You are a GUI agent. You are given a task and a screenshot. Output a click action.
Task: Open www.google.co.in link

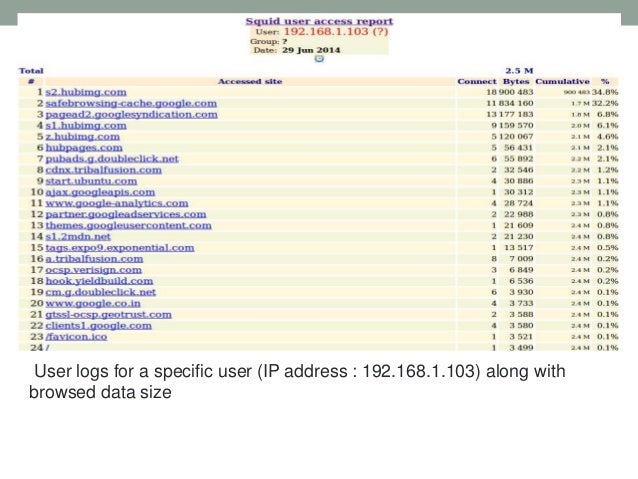tap(93, 303)
